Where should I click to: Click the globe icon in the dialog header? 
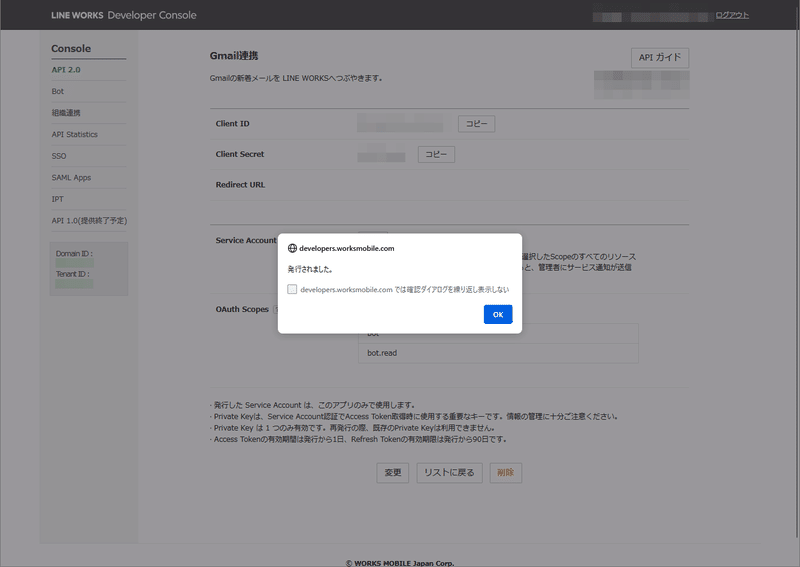292,248
